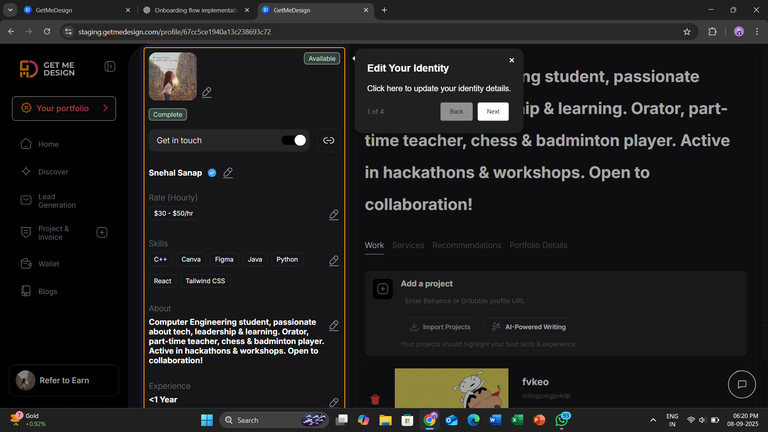Focus the Behance or Dribbble URL field
This screenshot has width=768, height=432.
point(489,301)
